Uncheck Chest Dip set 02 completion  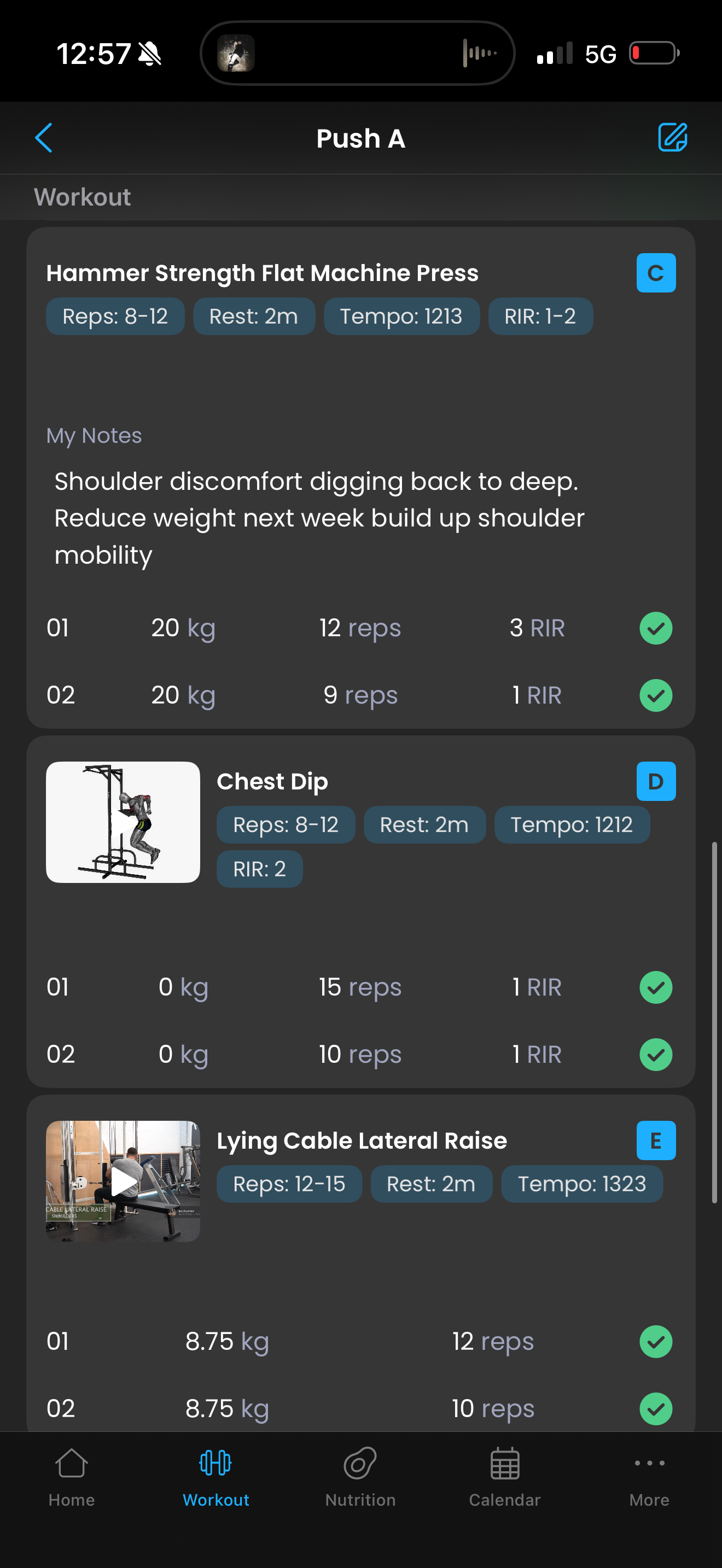point(656,1054)
